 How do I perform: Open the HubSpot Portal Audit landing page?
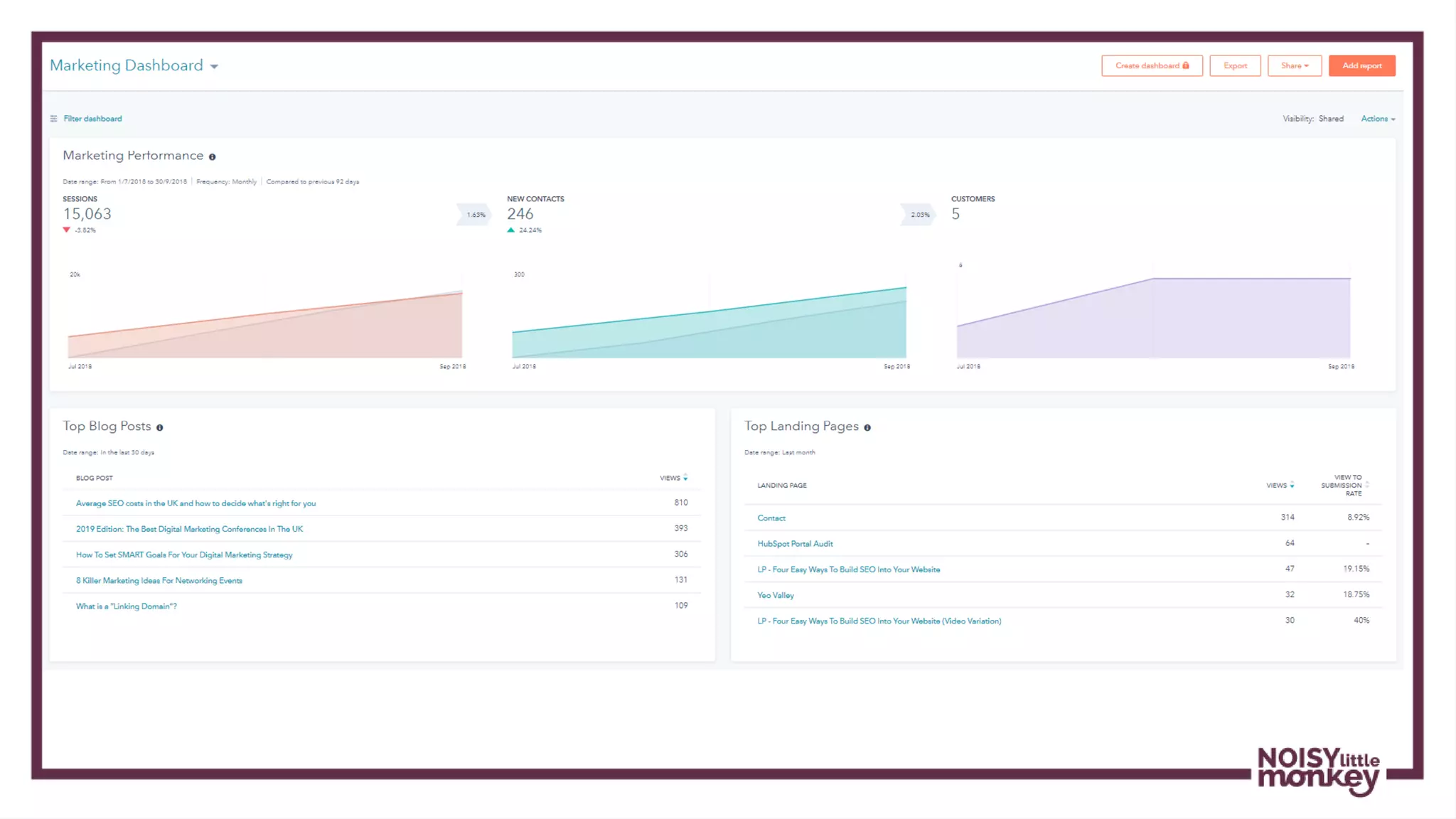click(795, 544)
